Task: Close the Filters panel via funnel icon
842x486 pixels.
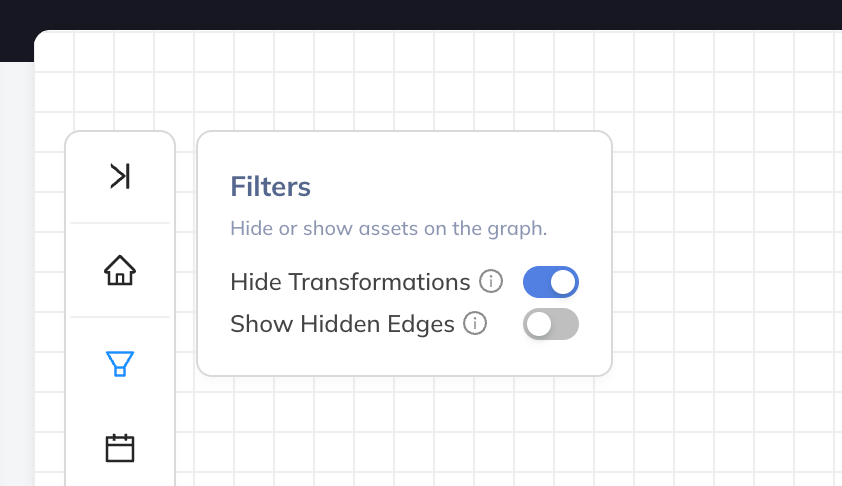Action: (x=120, y=364)
